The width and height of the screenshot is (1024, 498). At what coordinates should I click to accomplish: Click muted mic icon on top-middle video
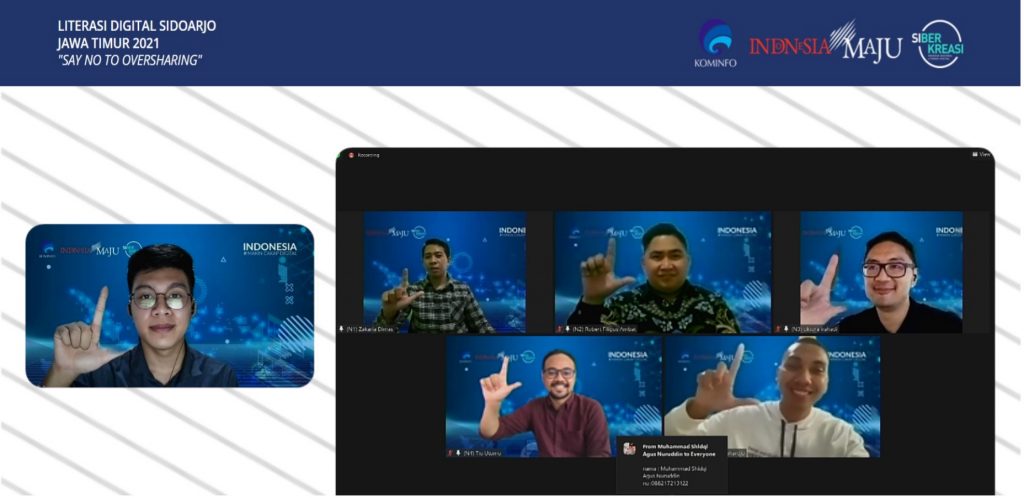coord(559,328)
